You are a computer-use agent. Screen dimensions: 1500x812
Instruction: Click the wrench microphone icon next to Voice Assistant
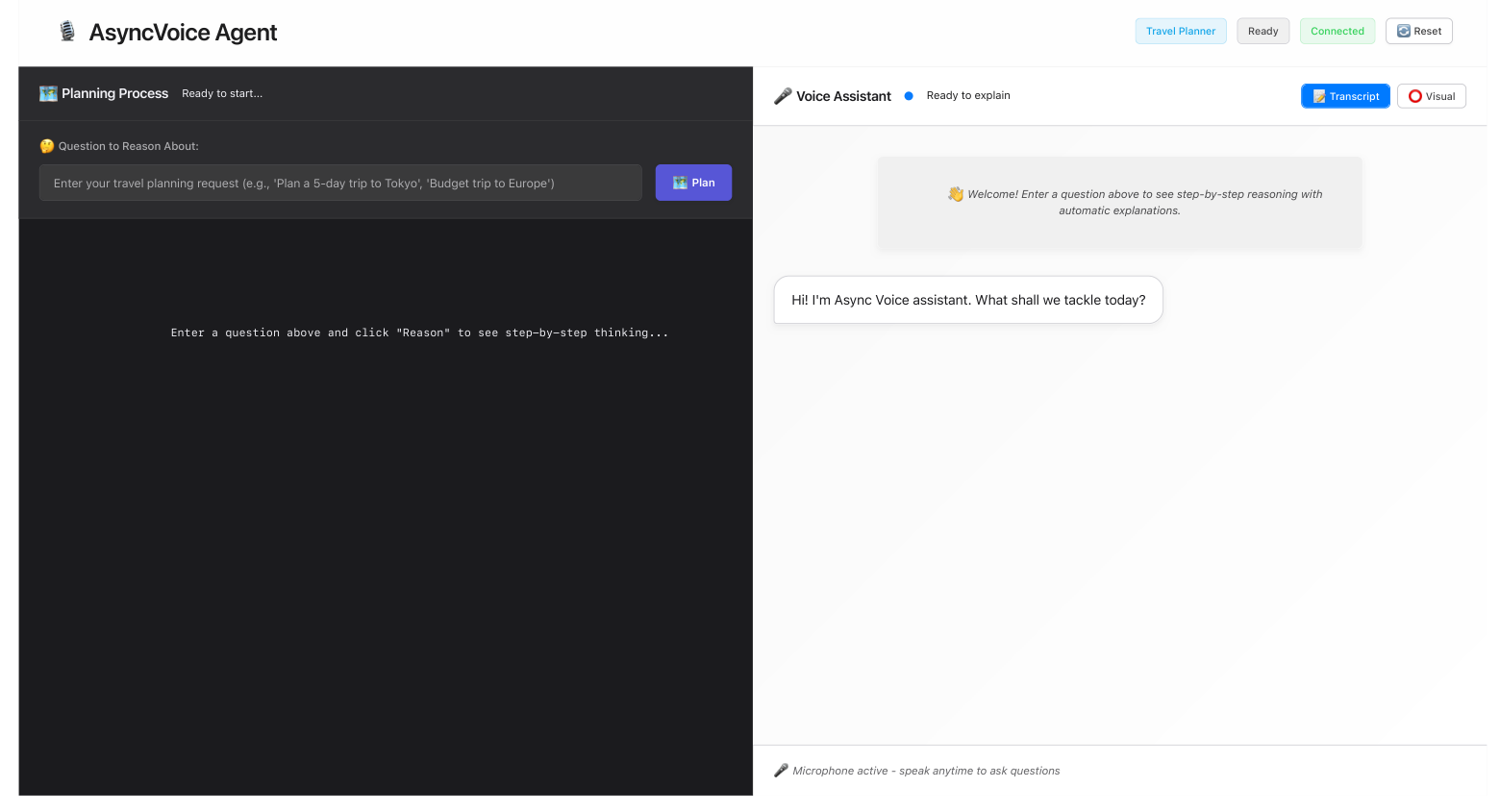[783, 95]
